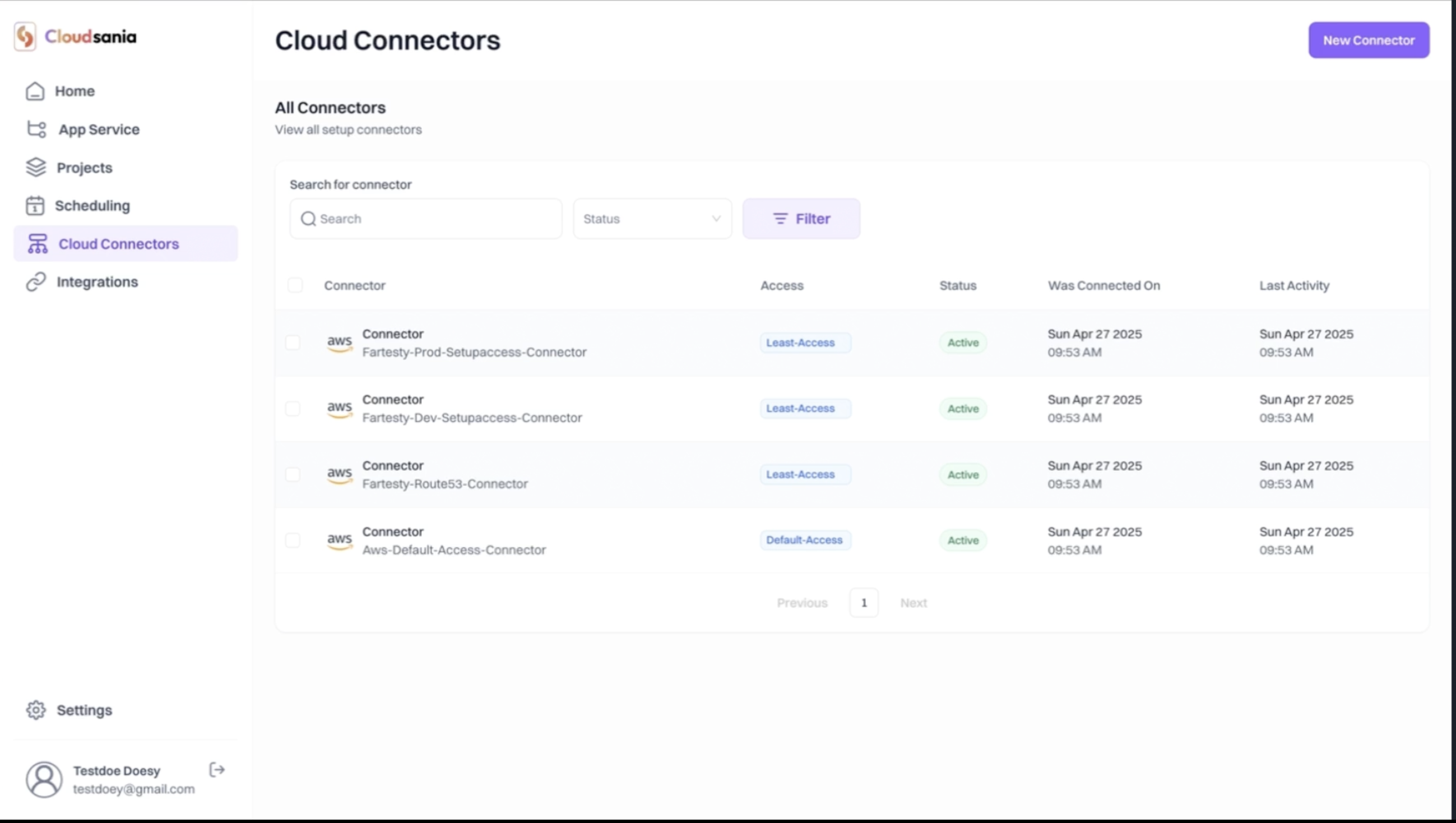Go to Home in sidebar
Screen dimensions: 1456x823
click(74, 91)
